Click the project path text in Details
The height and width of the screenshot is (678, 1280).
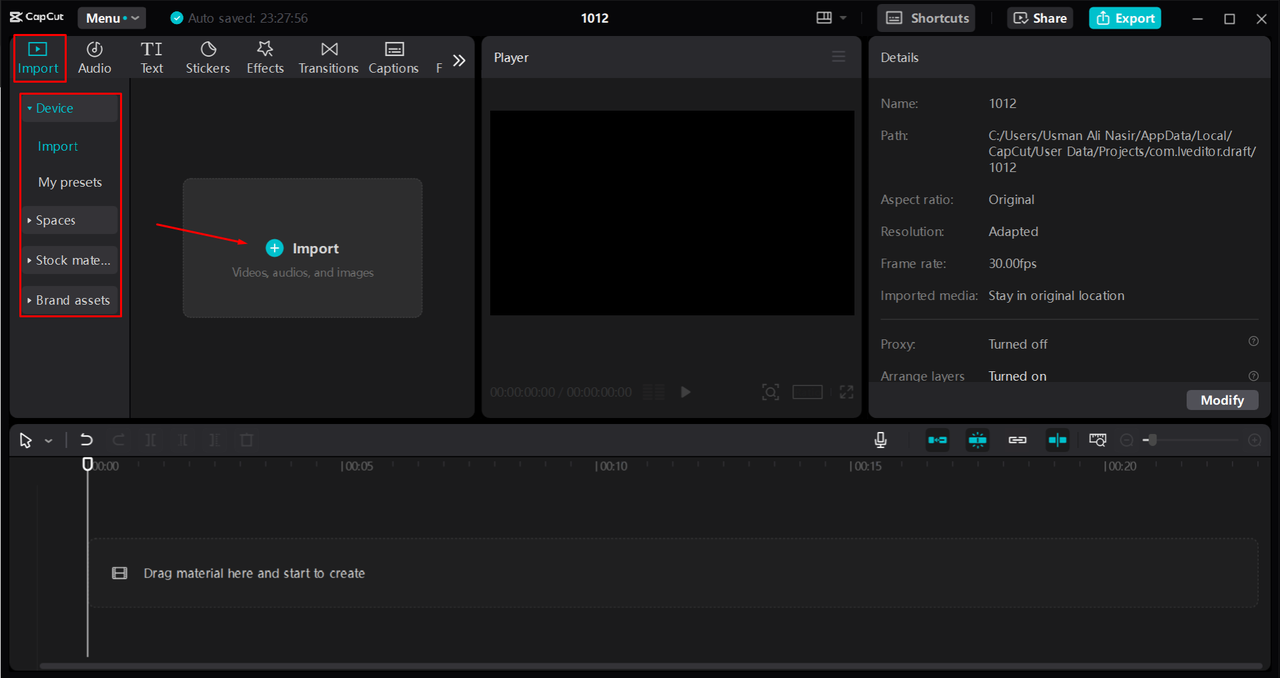click(1122, 151)
